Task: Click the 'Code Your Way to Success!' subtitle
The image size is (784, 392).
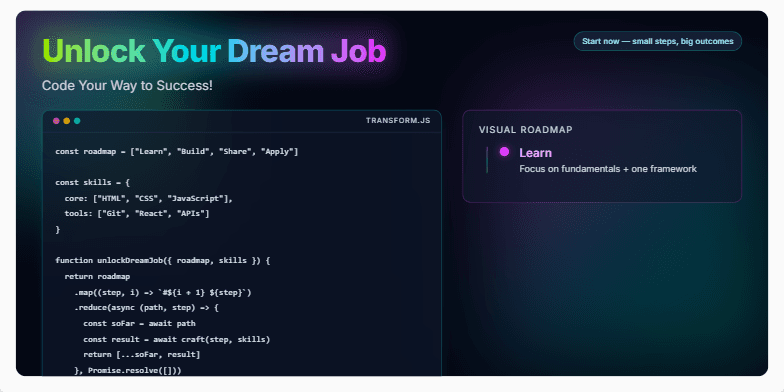Action: [127, 86]
